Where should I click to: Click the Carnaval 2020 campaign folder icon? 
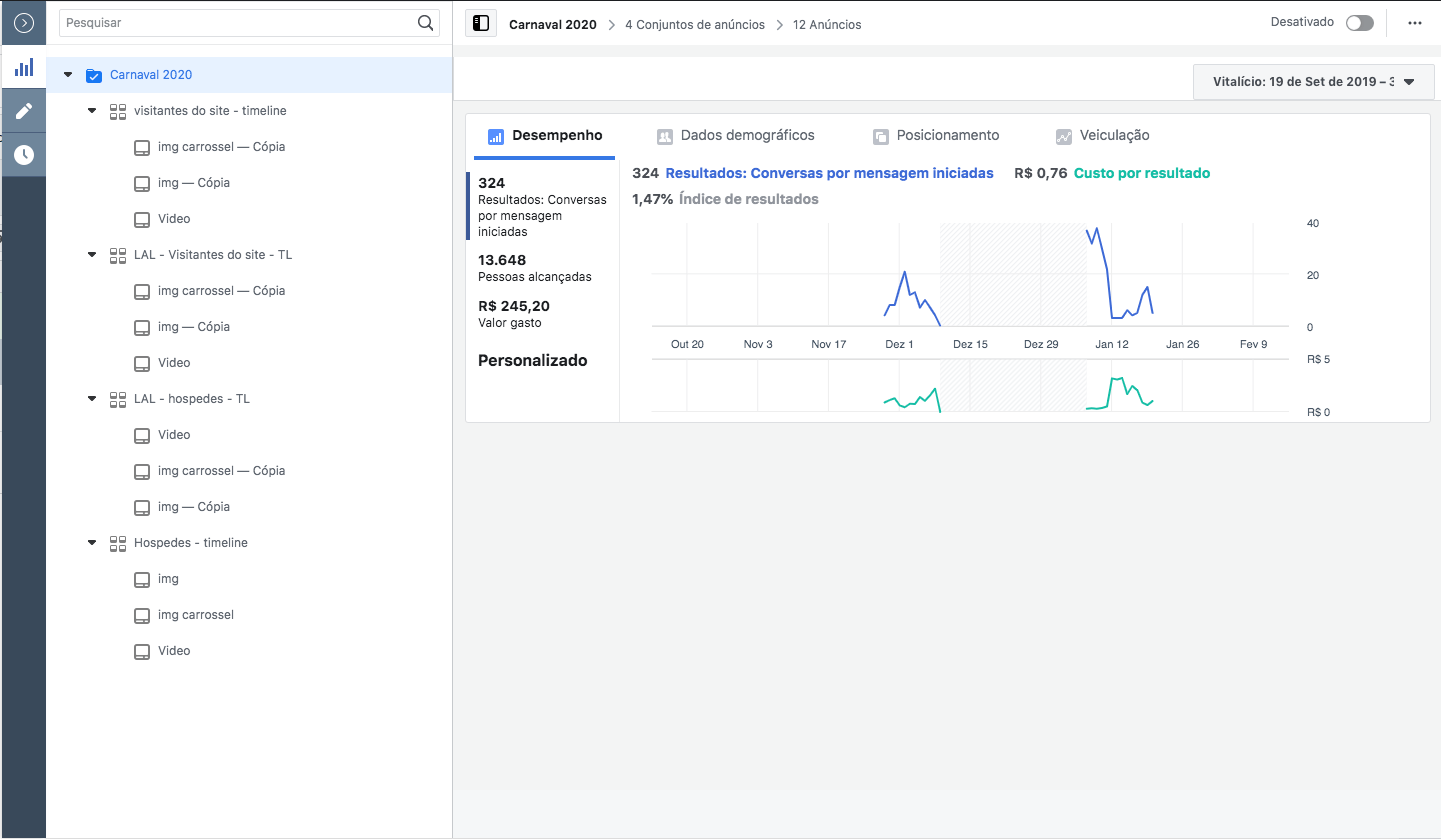(94, 75)
